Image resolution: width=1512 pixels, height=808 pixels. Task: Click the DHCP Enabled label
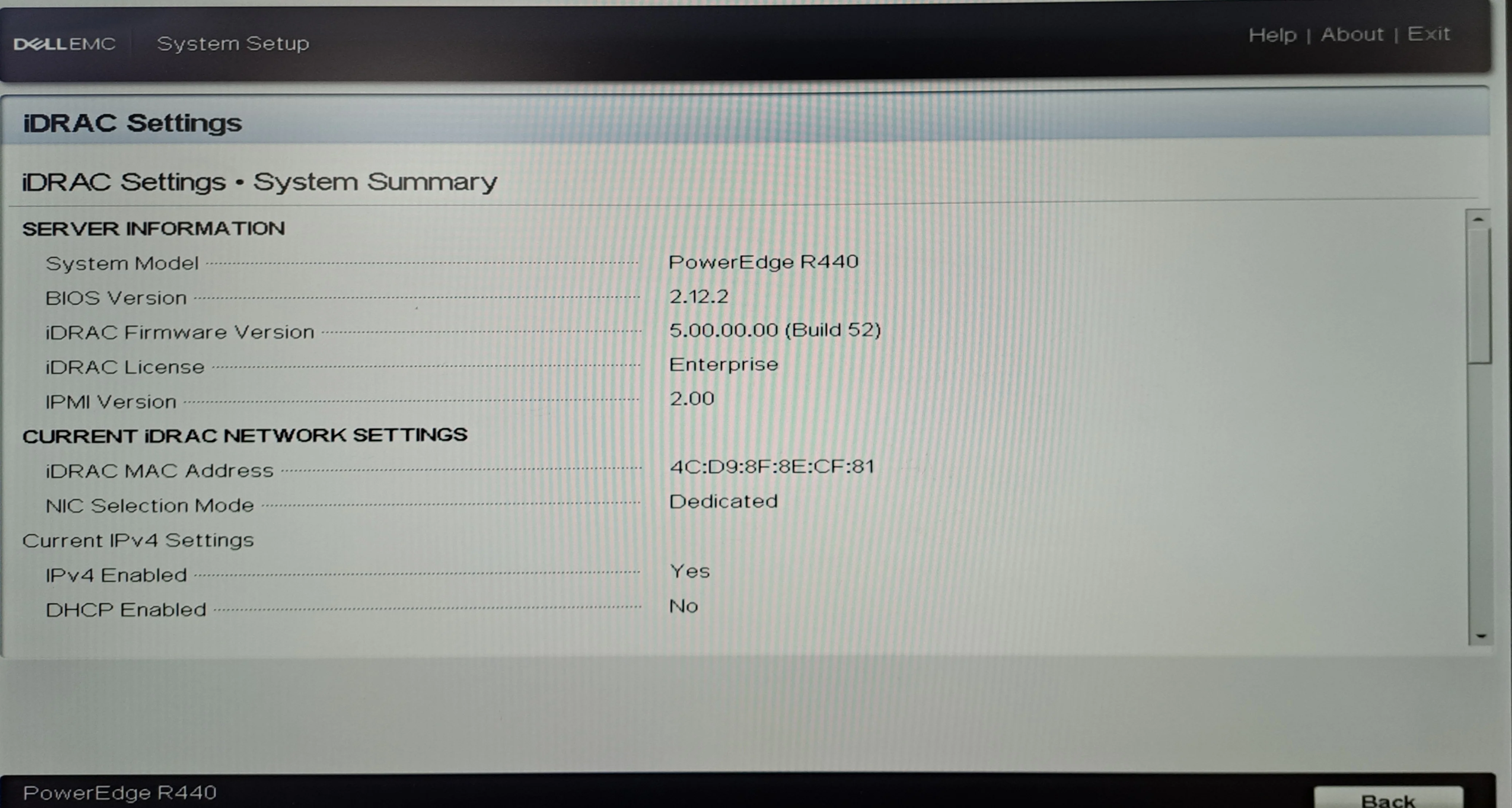pos(126,609)
